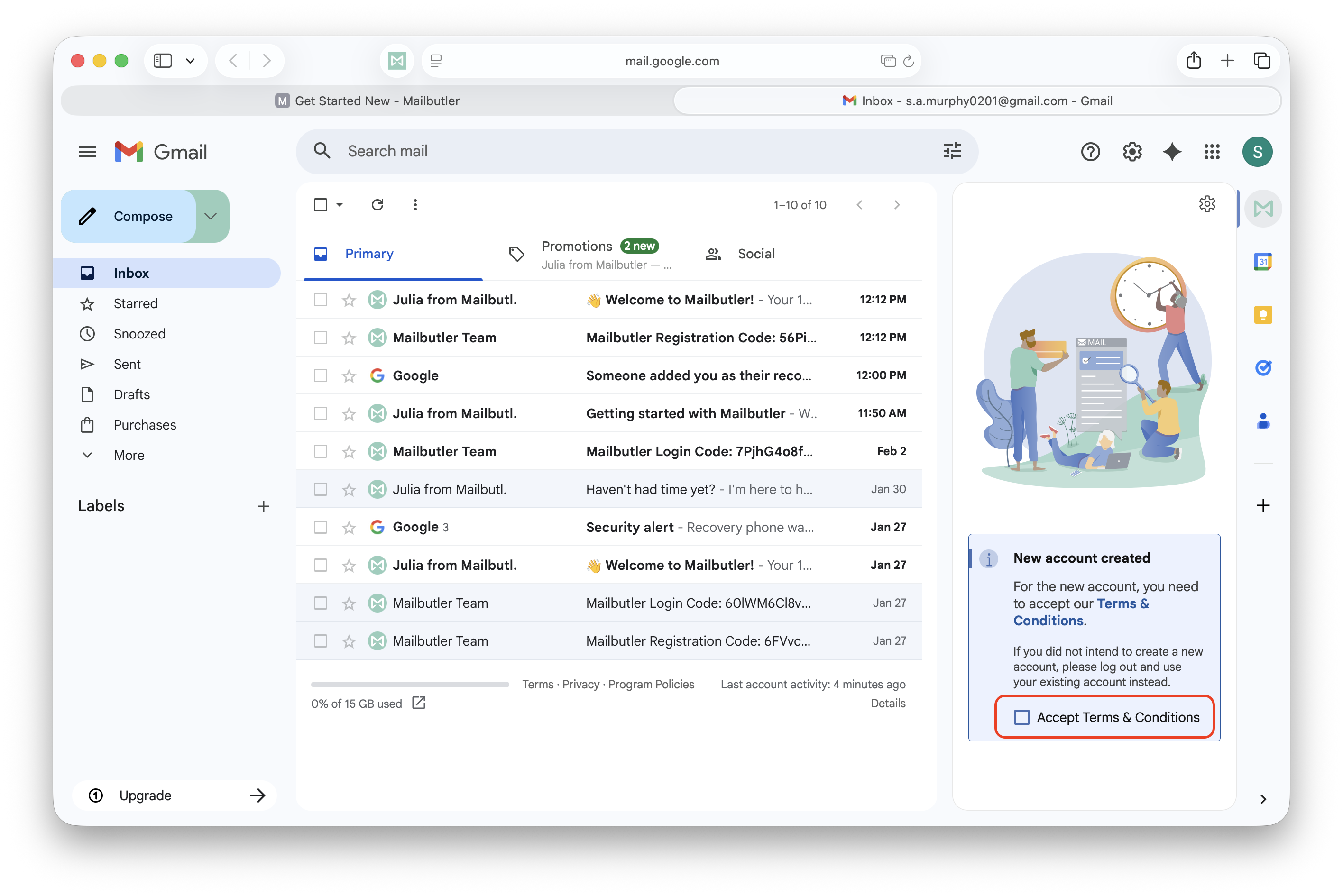Screen dimensions: 1343x896
Task: Switch to the Social tab
Action: 755,254
